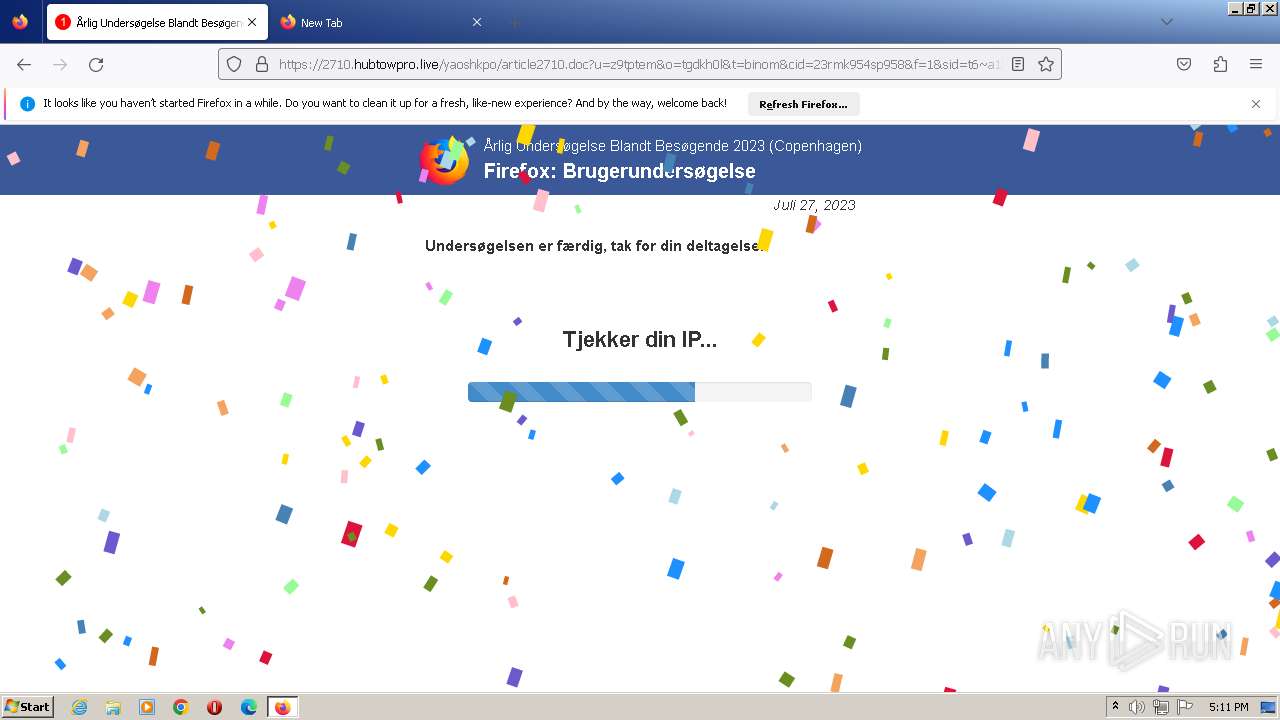The image size is (1280, 720).
Task: Open the Firefox hamburger menu
Action: (1256, 64)
